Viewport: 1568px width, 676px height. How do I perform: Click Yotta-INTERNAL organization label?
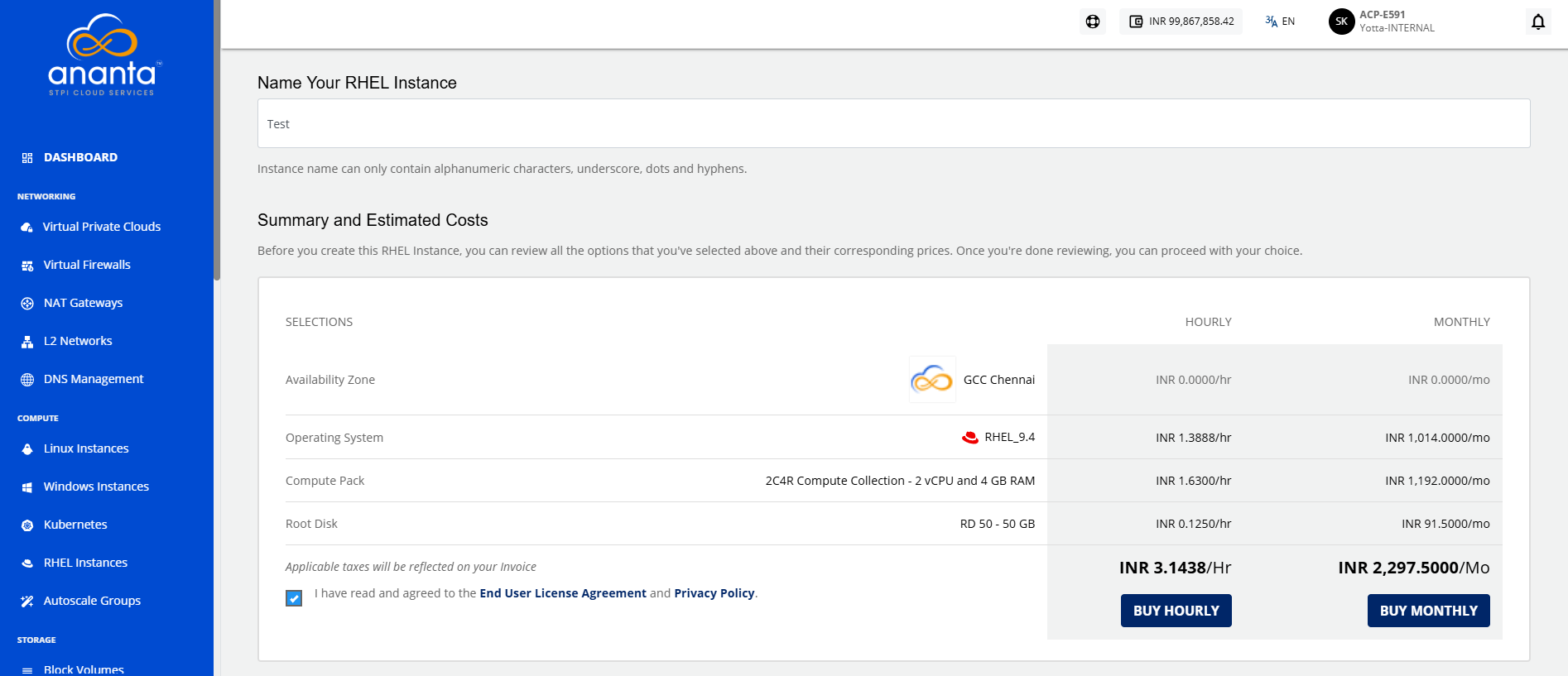point(1397,28)
